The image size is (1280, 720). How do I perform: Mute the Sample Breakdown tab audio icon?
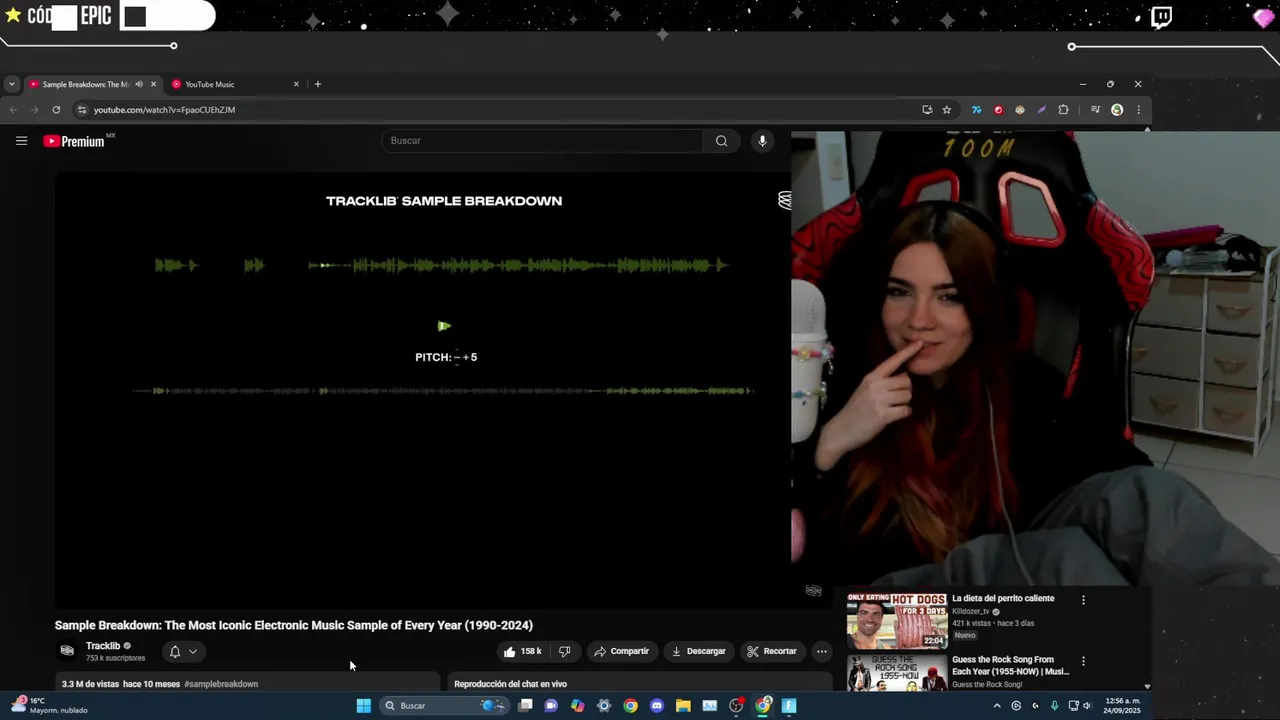coord(139,84)
